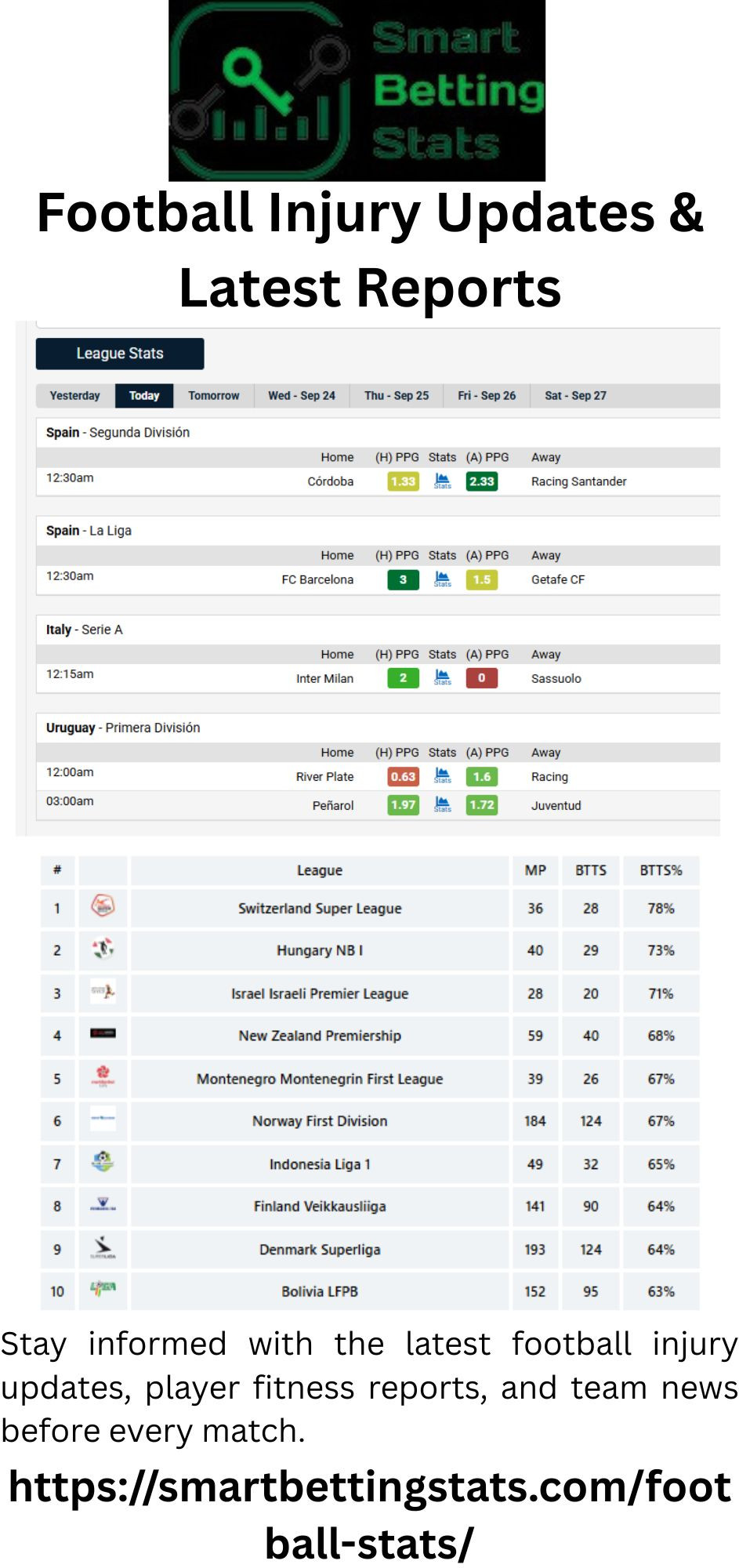Open the Norway First Division row

pyautogui.click(x=370, y=1121)
